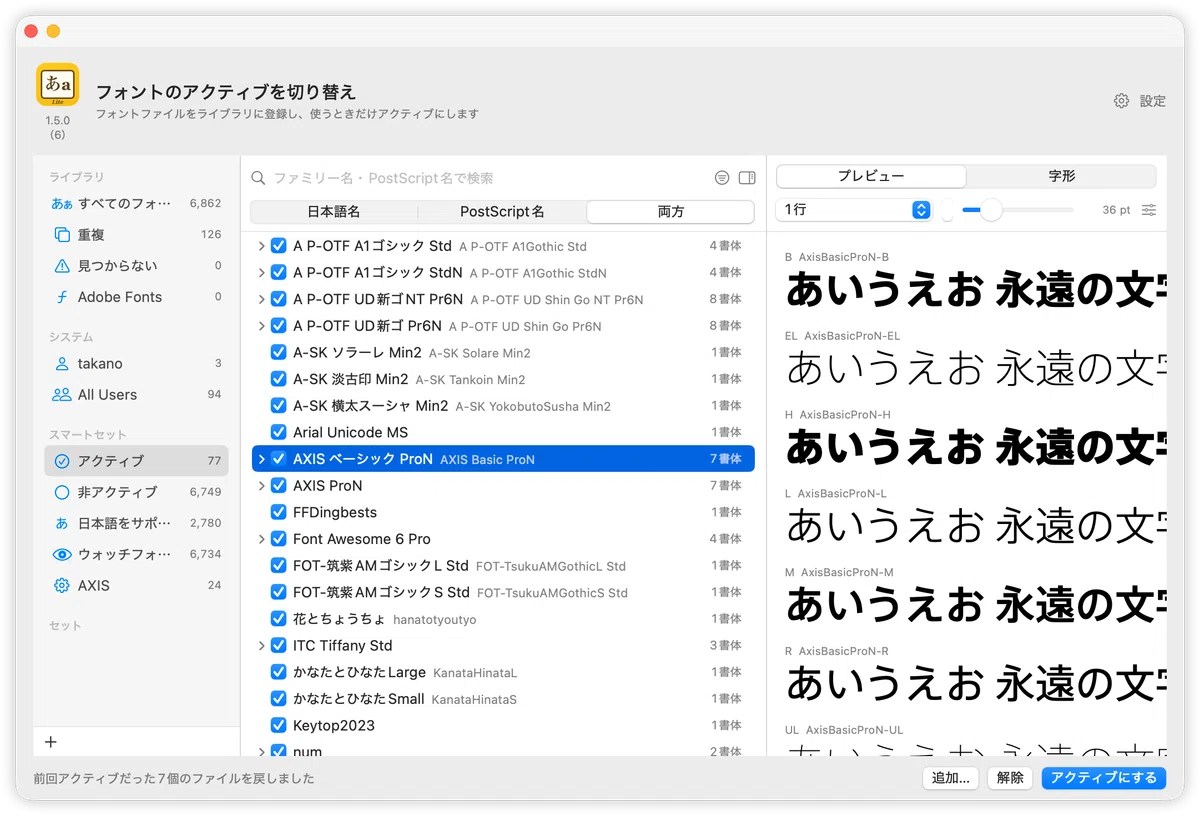1200x816 pixels.
Task: Expand A P-OTF UD新ゴNT Pr6N family
Action: coord(262,299)
